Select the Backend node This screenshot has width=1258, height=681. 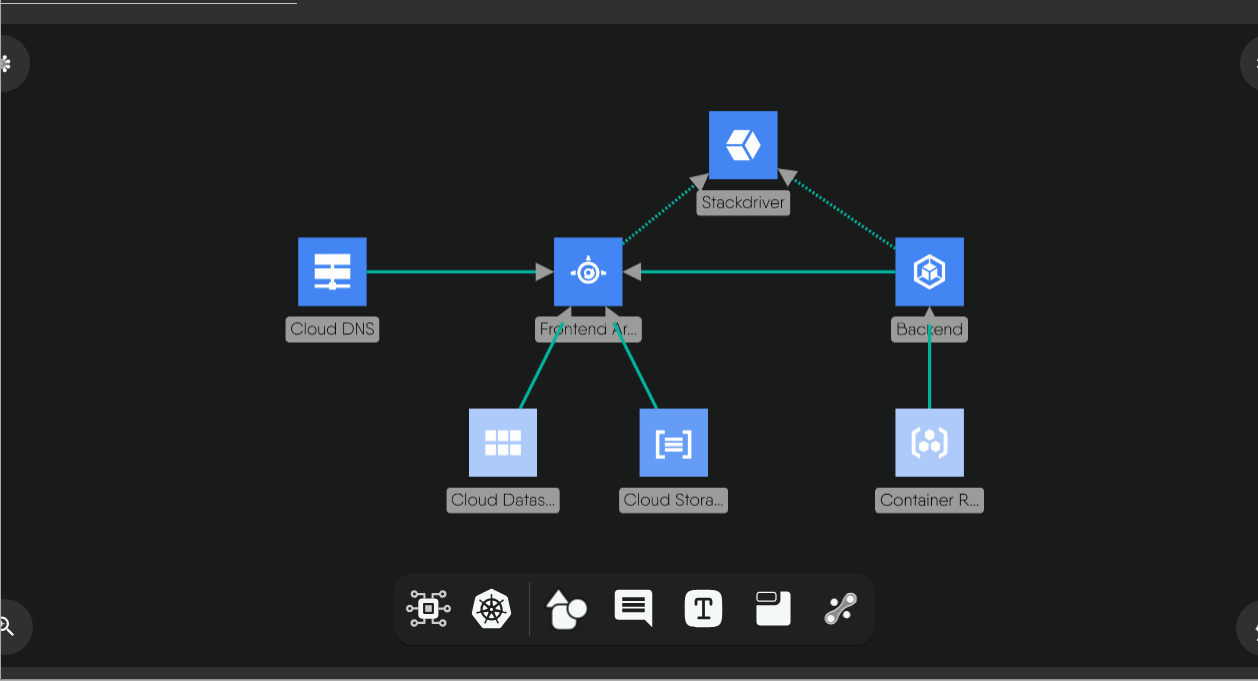click(x=929, y=270)
